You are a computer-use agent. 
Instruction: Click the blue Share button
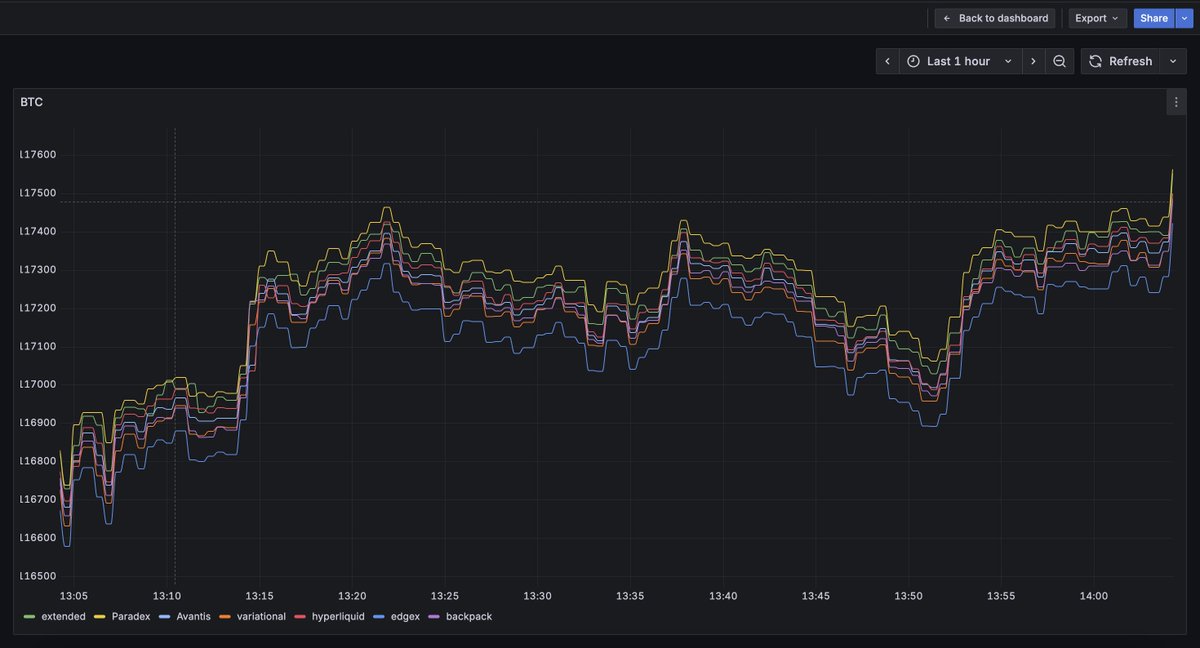pos(1153,18)
